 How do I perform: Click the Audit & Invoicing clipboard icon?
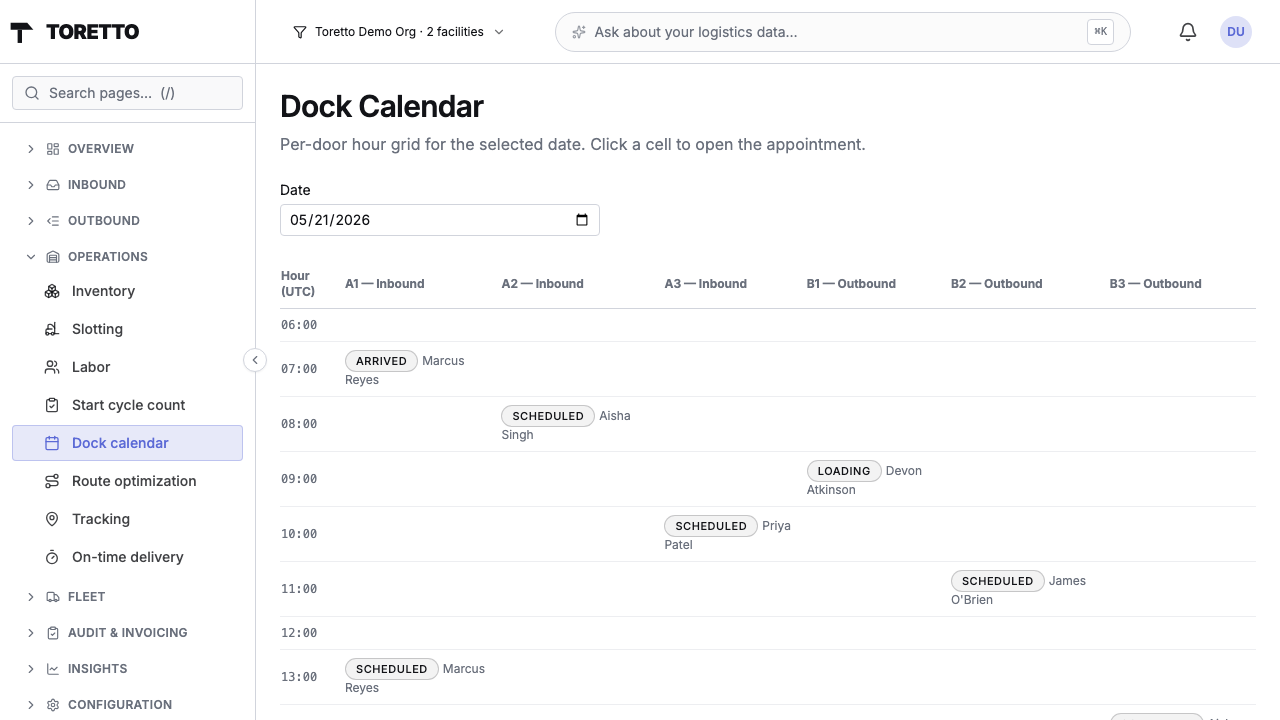(x=53, y=633)
